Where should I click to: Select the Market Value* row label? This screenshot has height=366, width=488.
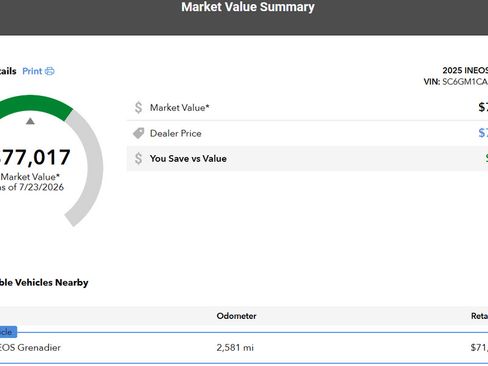coord(179,108)
